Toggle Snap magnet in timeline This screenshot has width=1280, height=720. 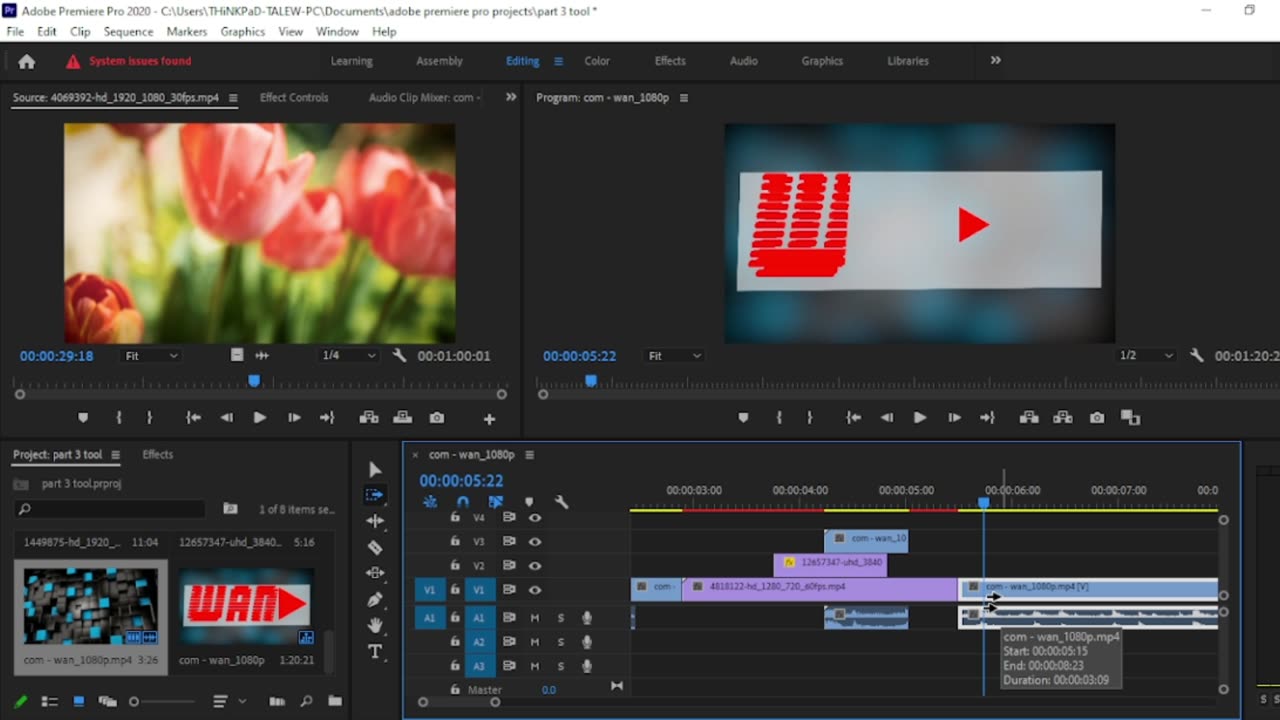462,502
